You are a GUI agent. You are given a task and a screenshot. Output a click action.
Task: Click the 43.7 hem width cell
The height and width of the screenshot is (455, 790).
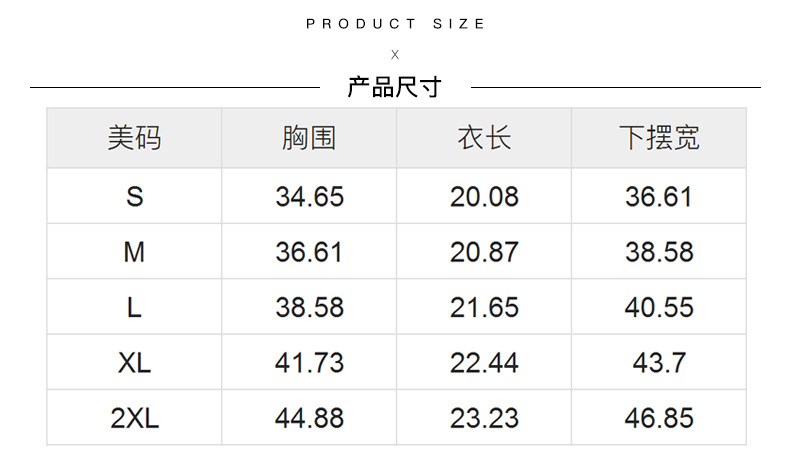[x=659, y=363]
